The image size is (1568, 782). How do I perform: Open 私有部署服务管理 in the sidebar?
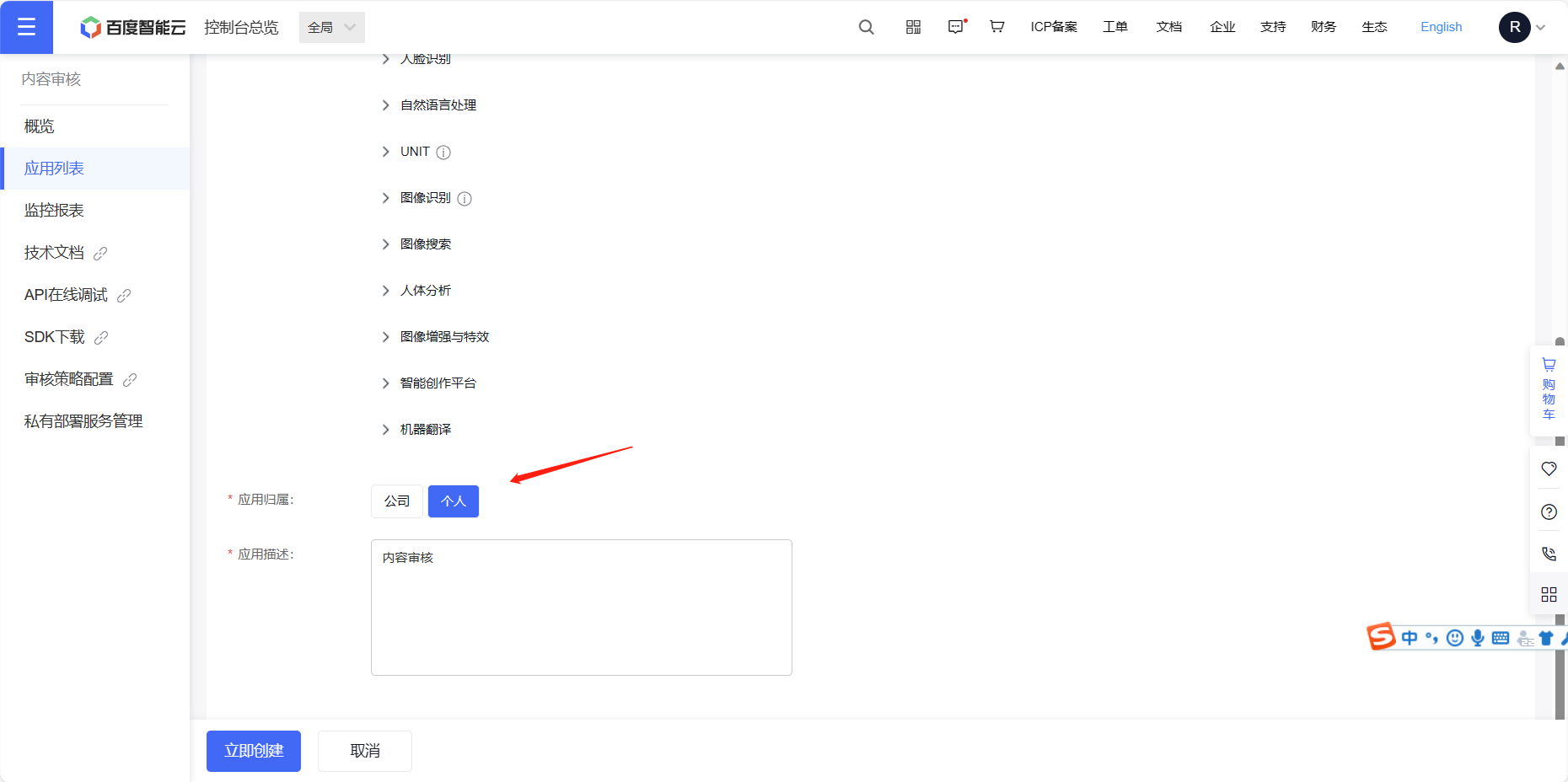95,421
